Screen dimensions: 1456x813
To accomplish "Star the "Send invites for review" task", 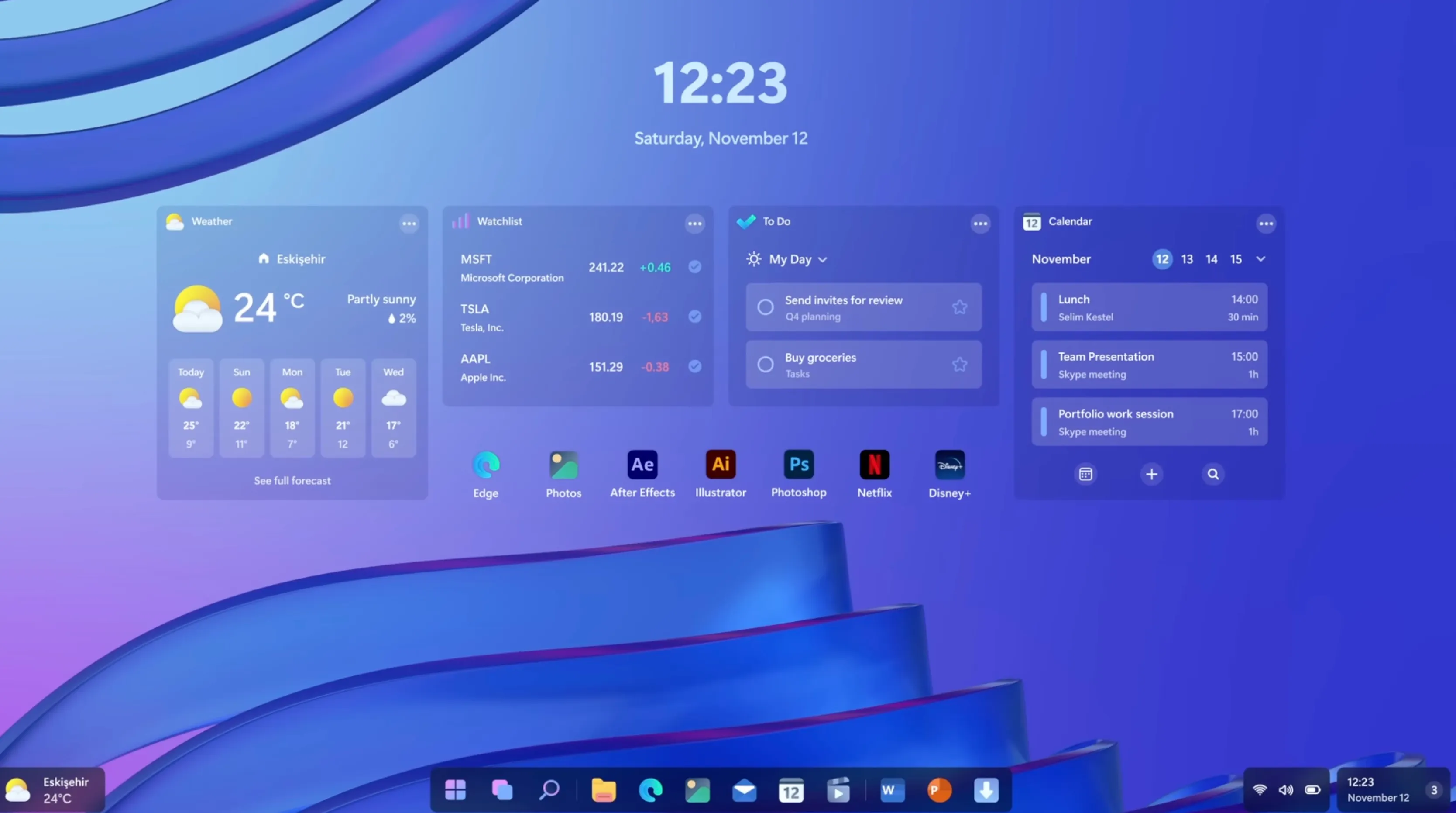I will [x=960, y=307].
